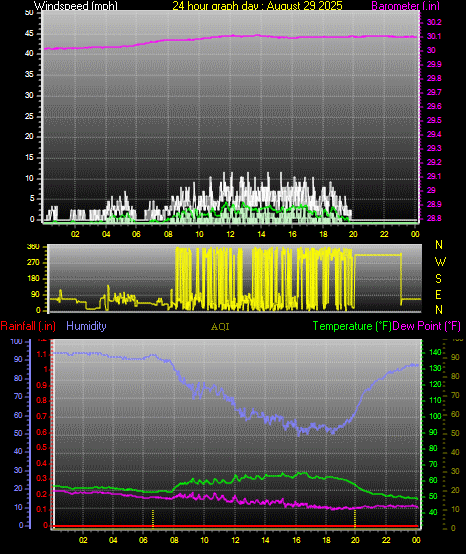This screenshot has height=554, width=466.
Task: Click the Temperature (°F) legend label
Action: pos(352,326)
